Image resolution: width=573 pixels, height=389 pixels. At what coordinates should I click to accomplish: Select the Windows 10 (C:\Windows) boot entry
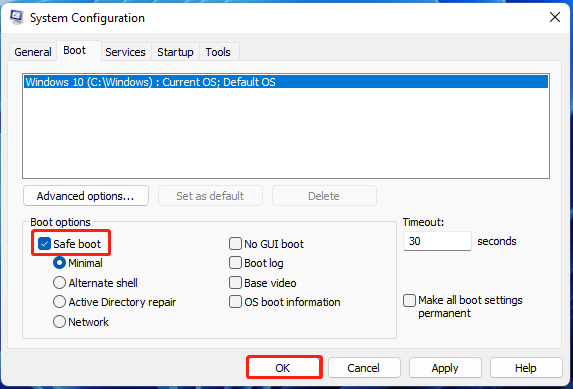[x=286, y=82]
